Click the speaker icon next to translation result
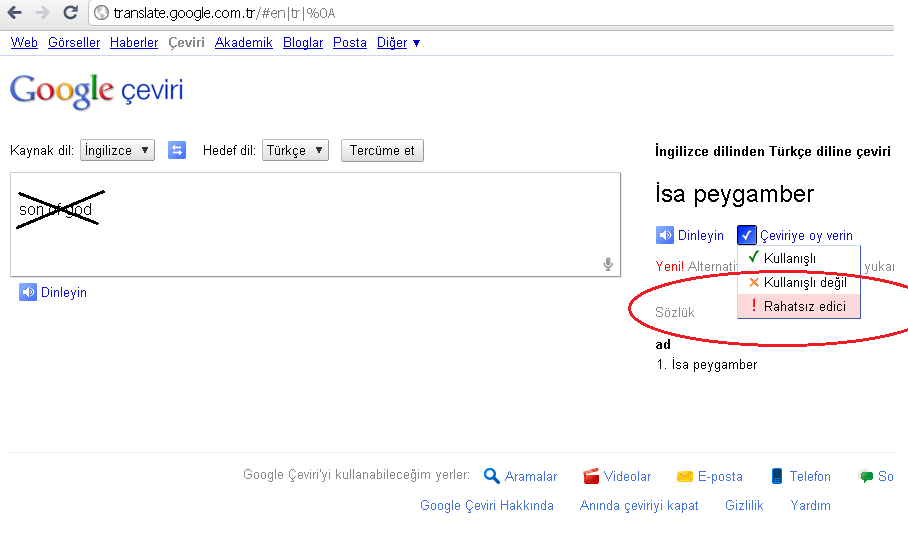The width and height of the screenshot is (908, 538). 664,235
